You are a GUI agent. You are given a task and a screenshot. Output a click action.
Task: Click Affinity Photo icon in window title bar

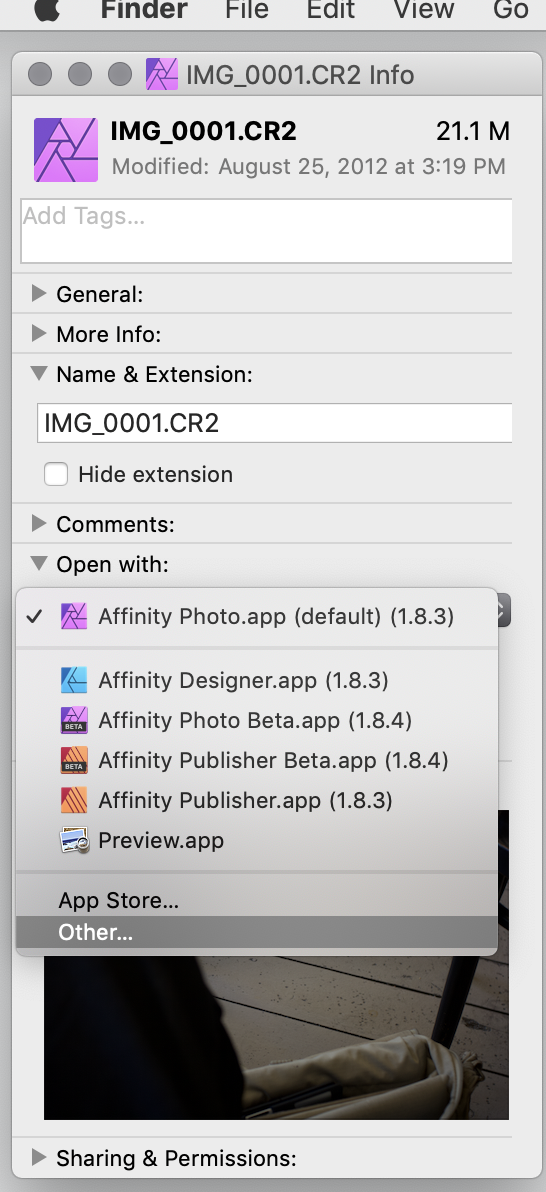click(x=162, y=74)
